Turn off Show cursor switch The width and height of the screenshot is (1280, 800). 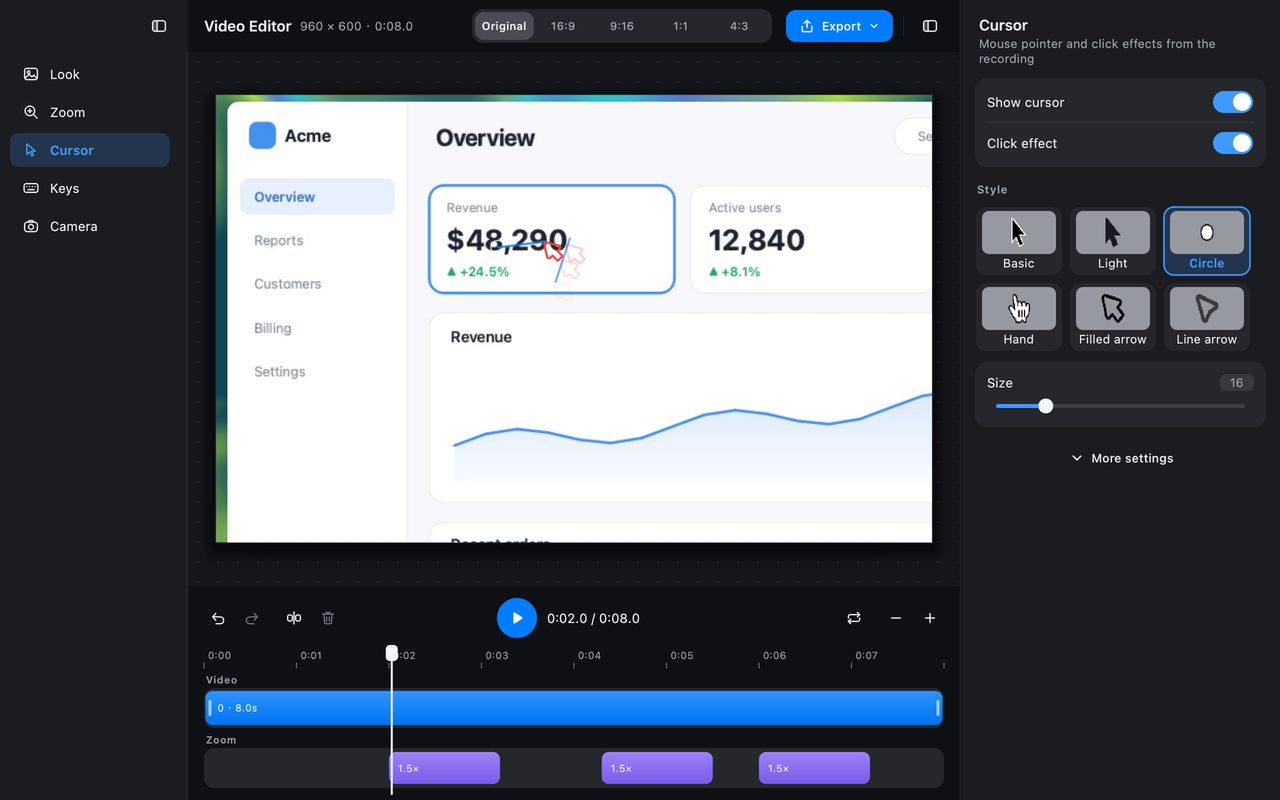click(x=1233, y=102)
